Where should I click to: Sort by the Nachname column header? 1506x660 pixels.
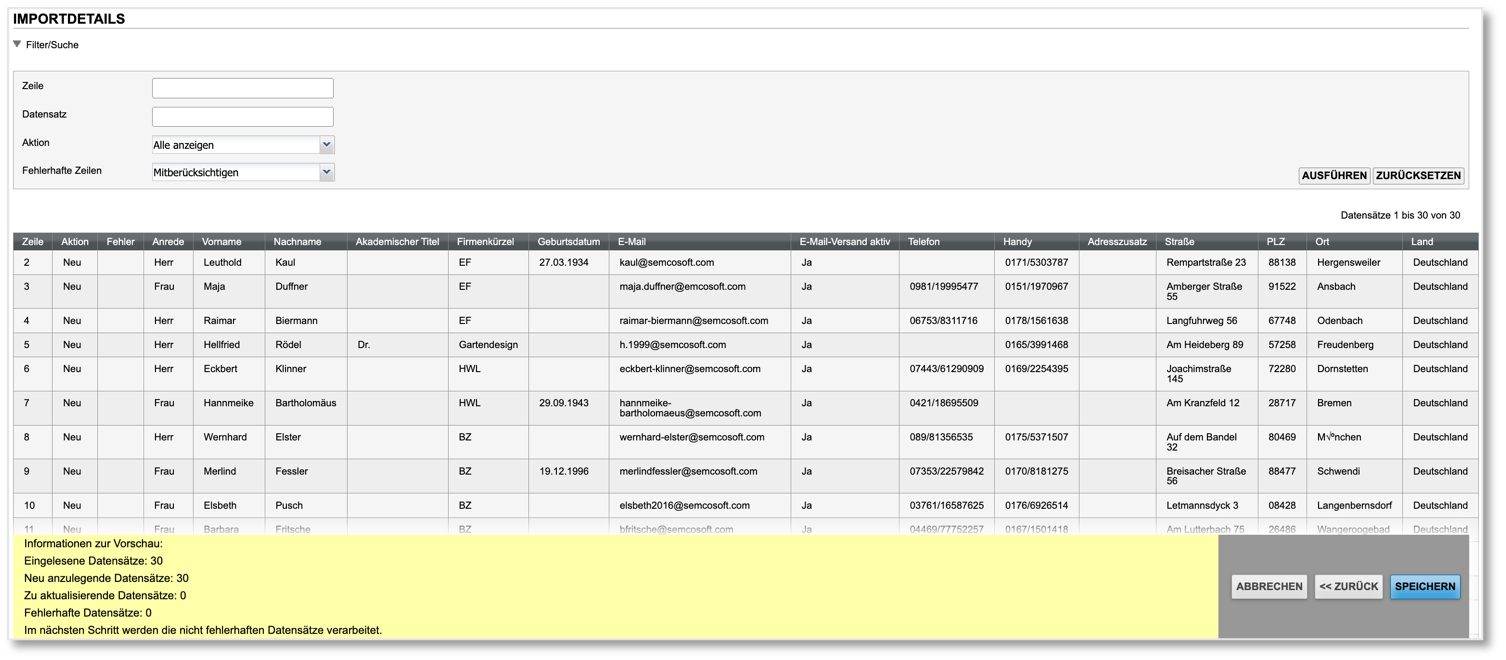point(298,242)
